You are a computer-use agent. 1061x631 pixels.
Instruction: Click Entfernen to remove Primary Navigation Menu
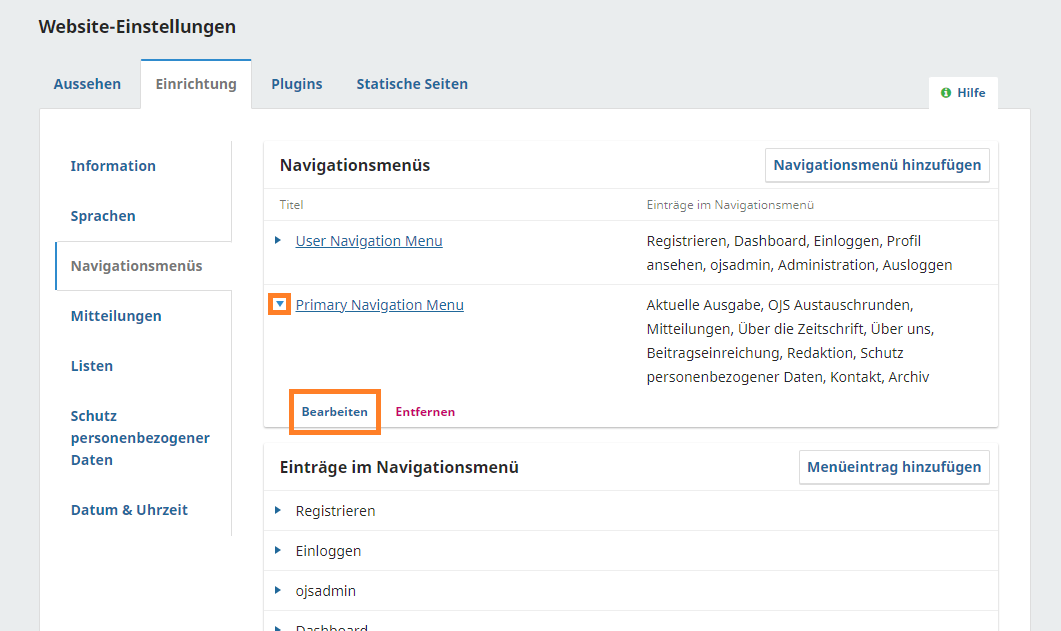425,412
